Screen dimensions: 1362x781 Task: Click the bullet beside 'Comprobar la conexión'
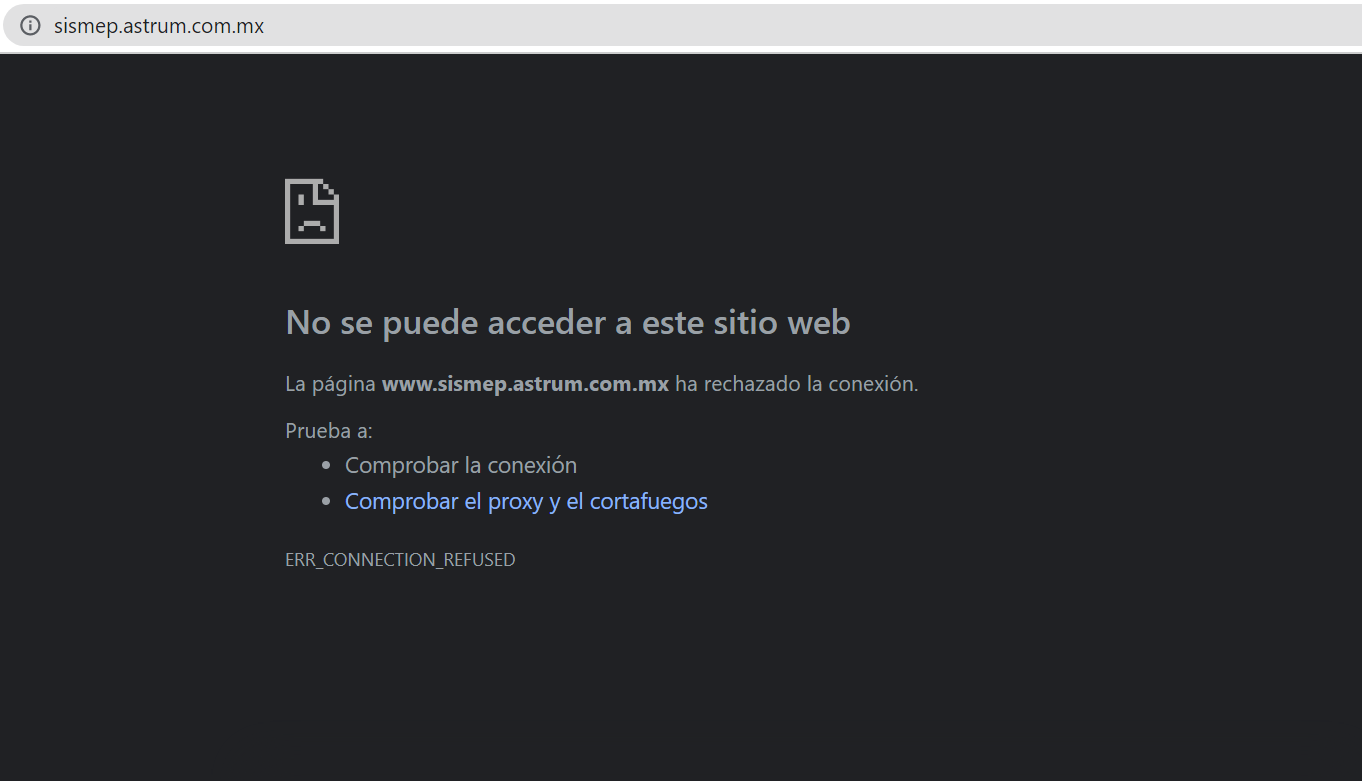pyautogui.click(x=325, y=464)
